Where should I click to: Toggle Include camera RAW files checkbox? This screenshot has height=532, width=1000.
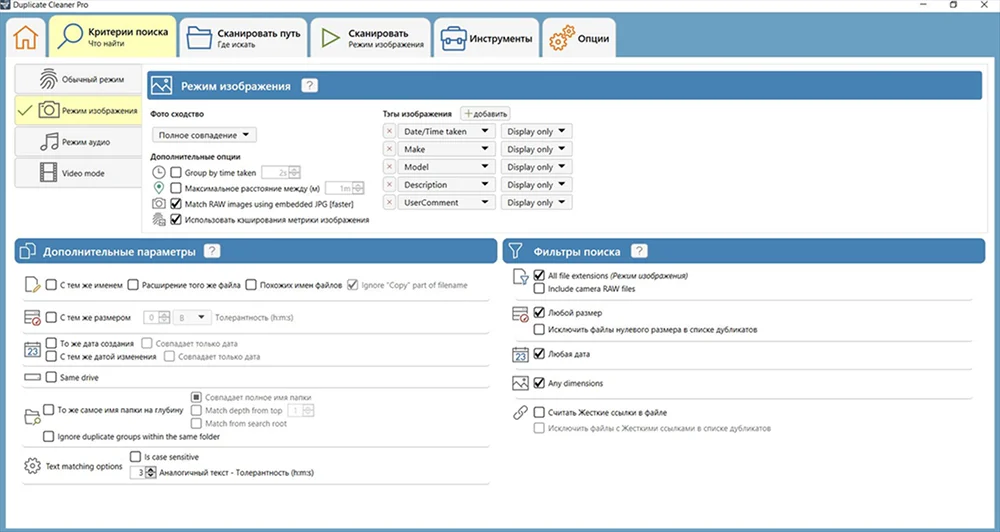coord(540,289)
